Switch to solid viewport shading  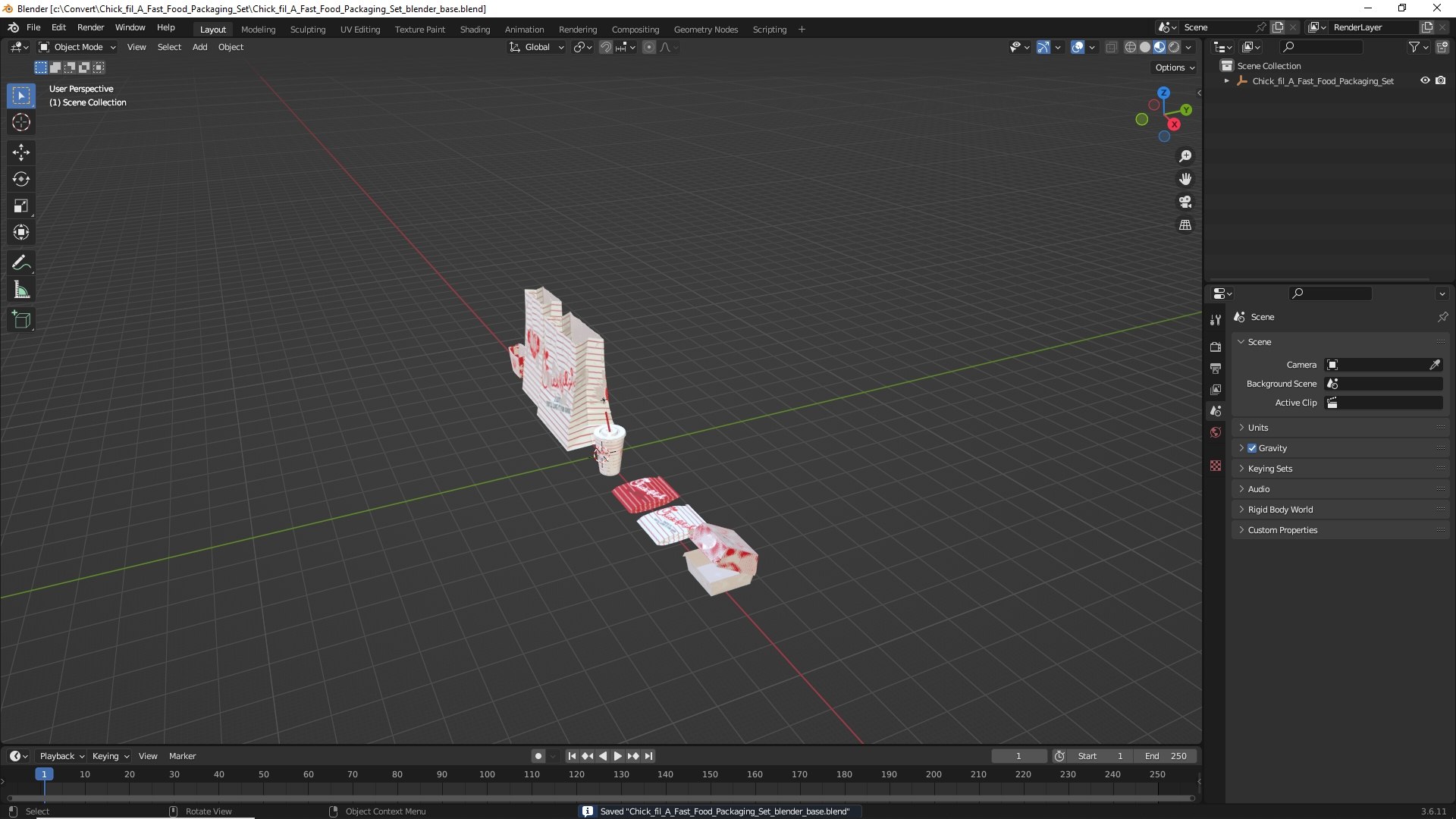click(1145, 47)
